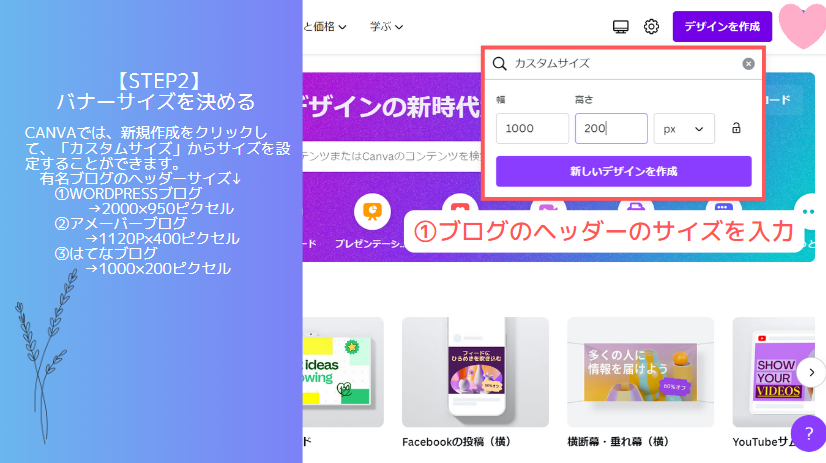Open the 横断幕・垂れ幕（横） thumbnail
Screen dimensions: 826x463
(640, 372)
